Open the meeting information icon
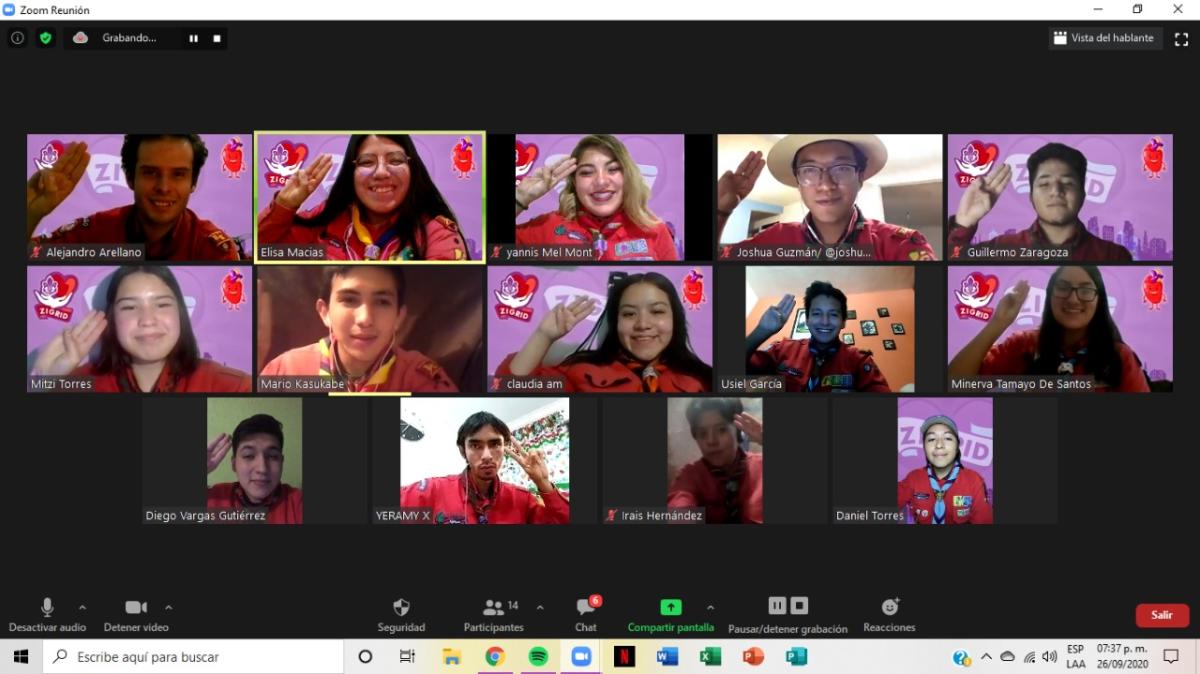This screenshot has height=674, width=1200. pyautogui.click(x=17, y=38)
